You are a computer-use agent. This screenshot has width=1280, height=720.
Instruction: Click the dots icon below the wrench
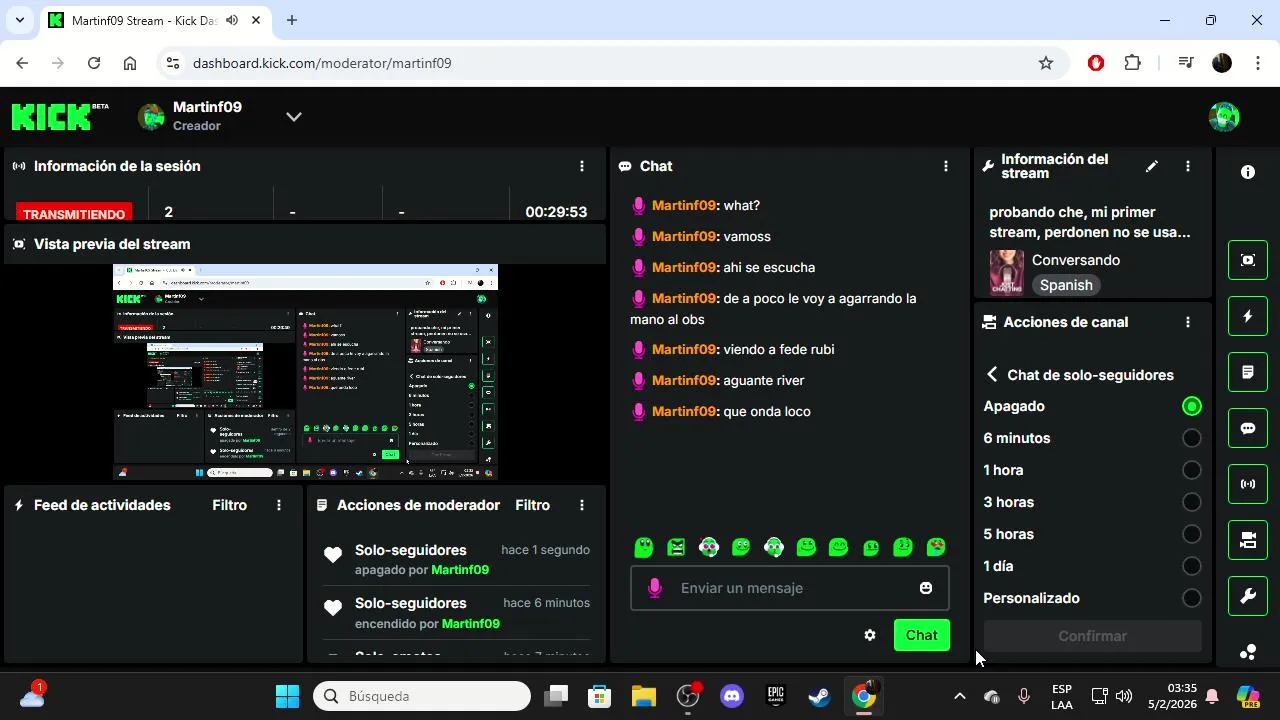pos(1248,652)
